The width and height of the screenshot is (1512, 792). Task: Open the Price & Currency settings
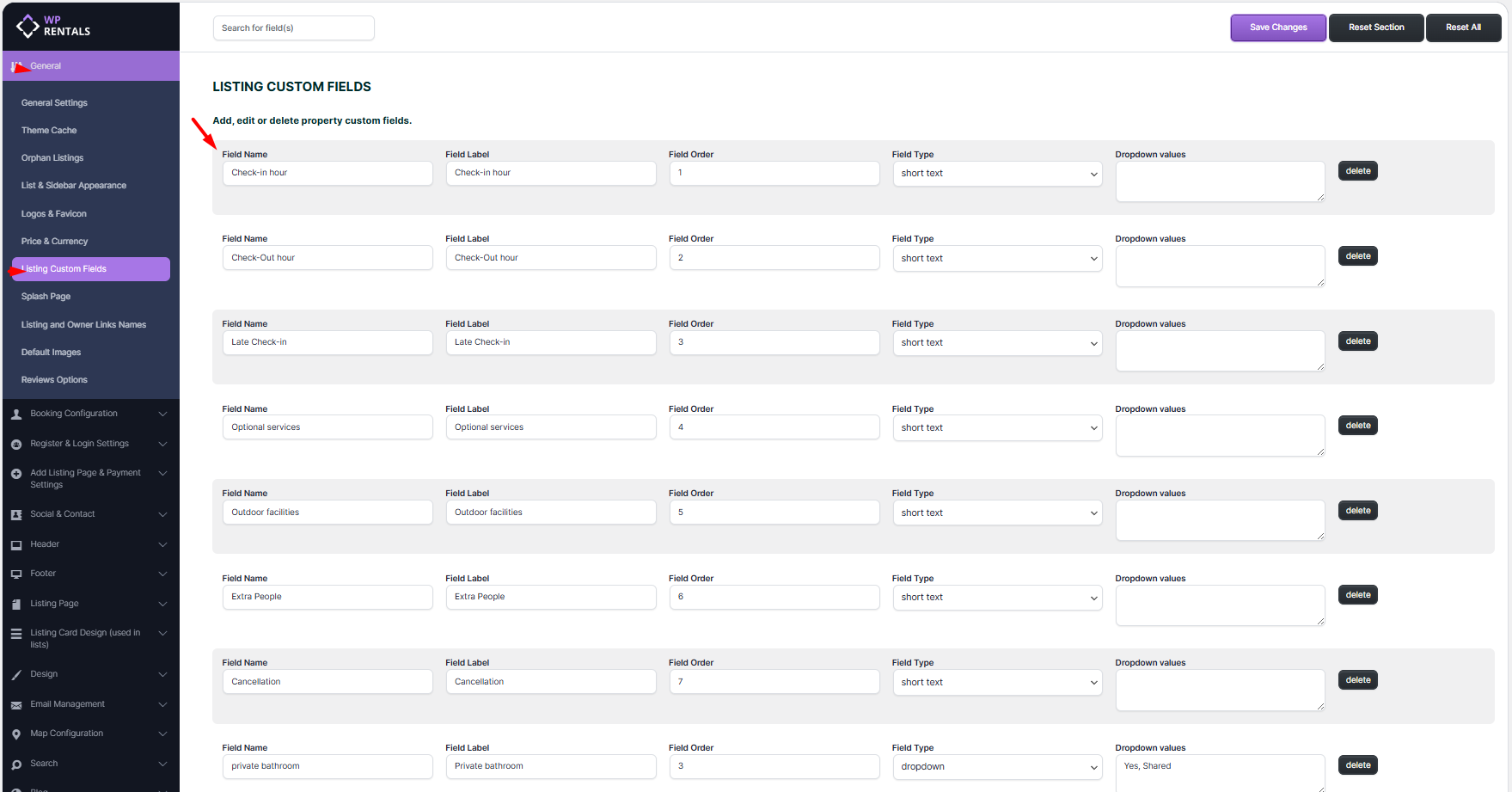point(54,242)
